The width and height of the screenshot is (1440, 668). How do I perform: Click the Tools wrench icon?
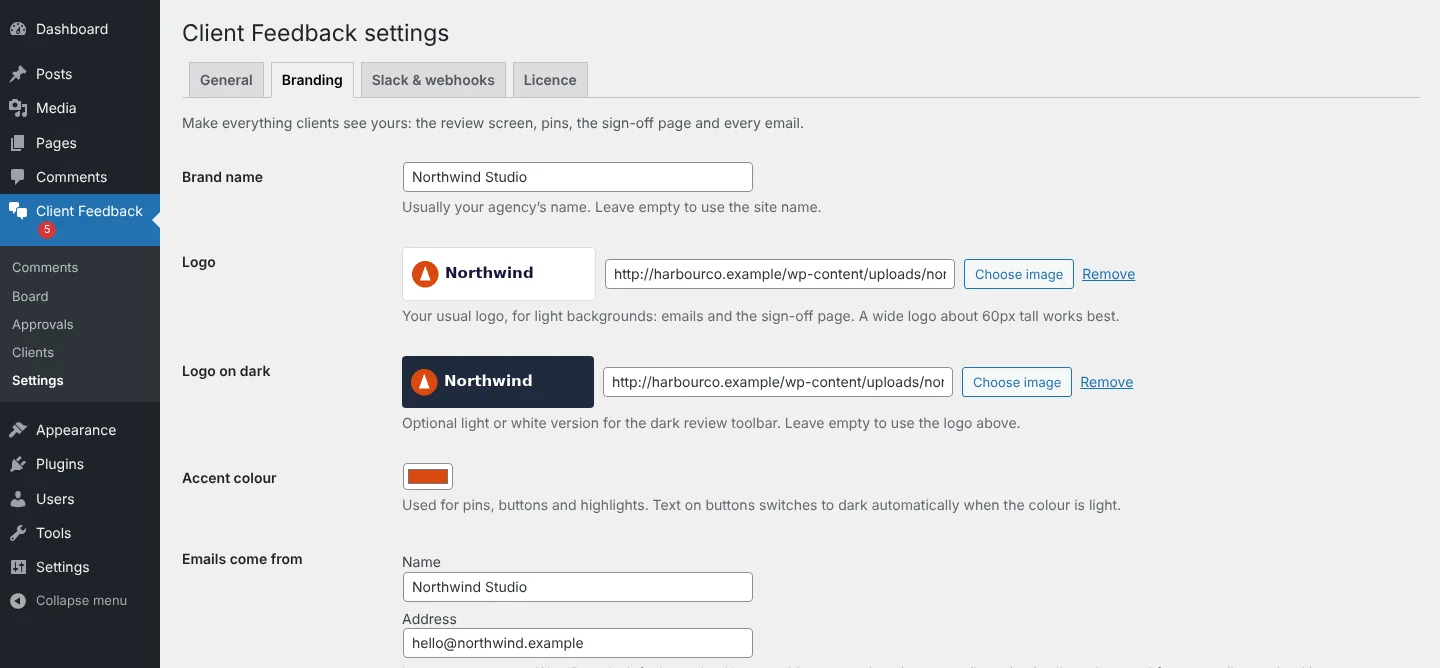[18, 533]
